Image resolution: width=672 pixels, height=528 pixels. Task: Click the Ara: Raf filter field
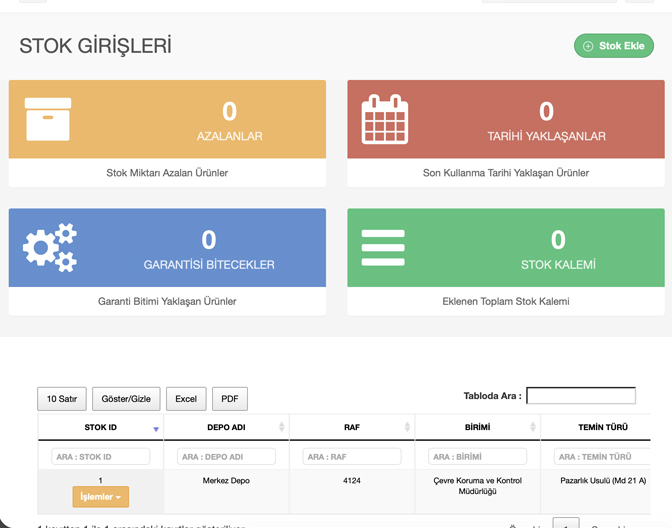(x=351, y=457)
